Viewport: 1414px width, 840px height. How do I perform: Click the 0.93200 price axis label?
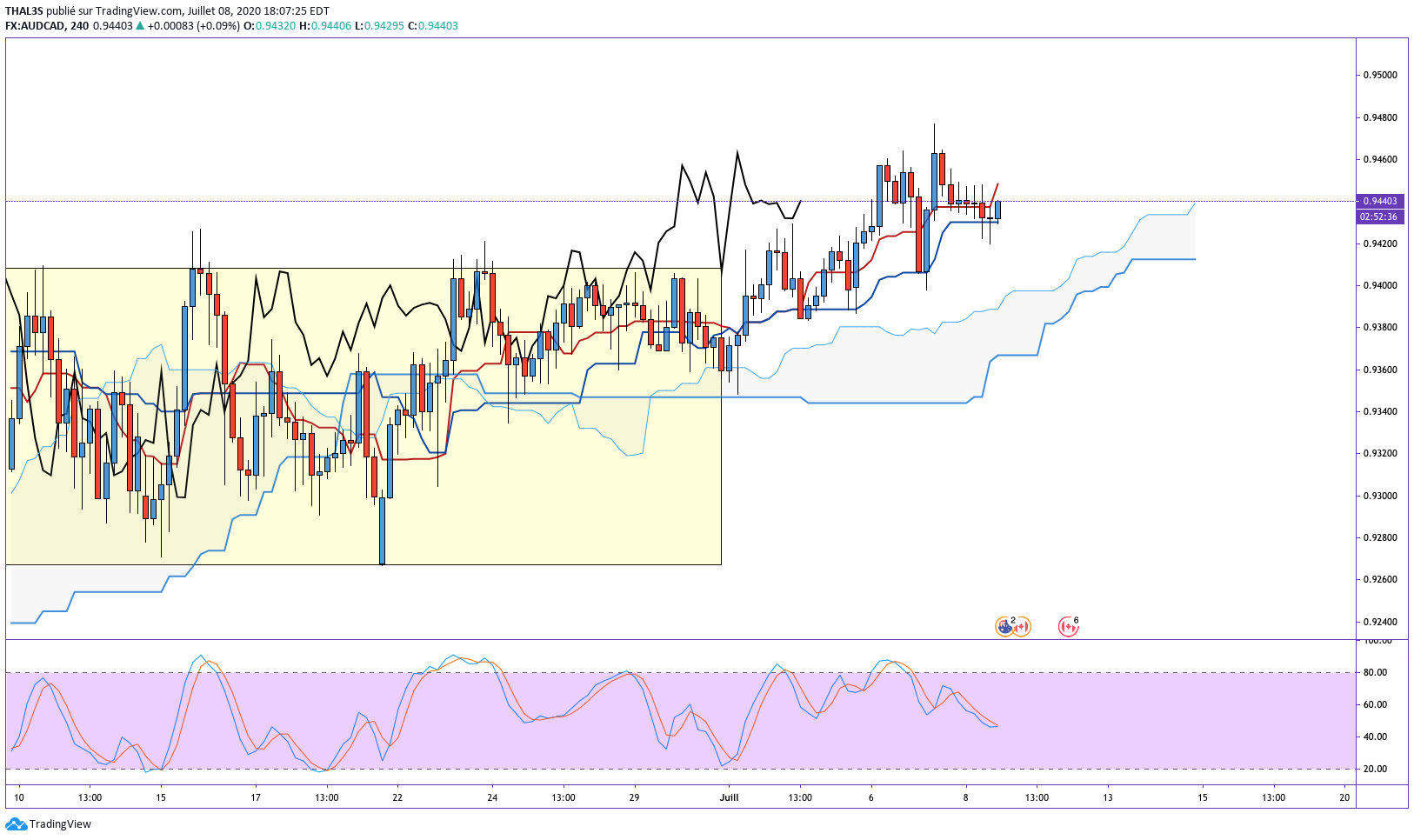click(x=1380, y=453)
